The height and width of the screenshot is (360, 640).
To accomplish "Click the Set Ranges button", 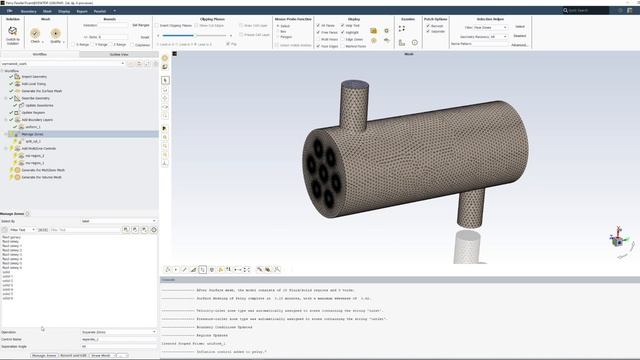I will (x=141, y=25).
